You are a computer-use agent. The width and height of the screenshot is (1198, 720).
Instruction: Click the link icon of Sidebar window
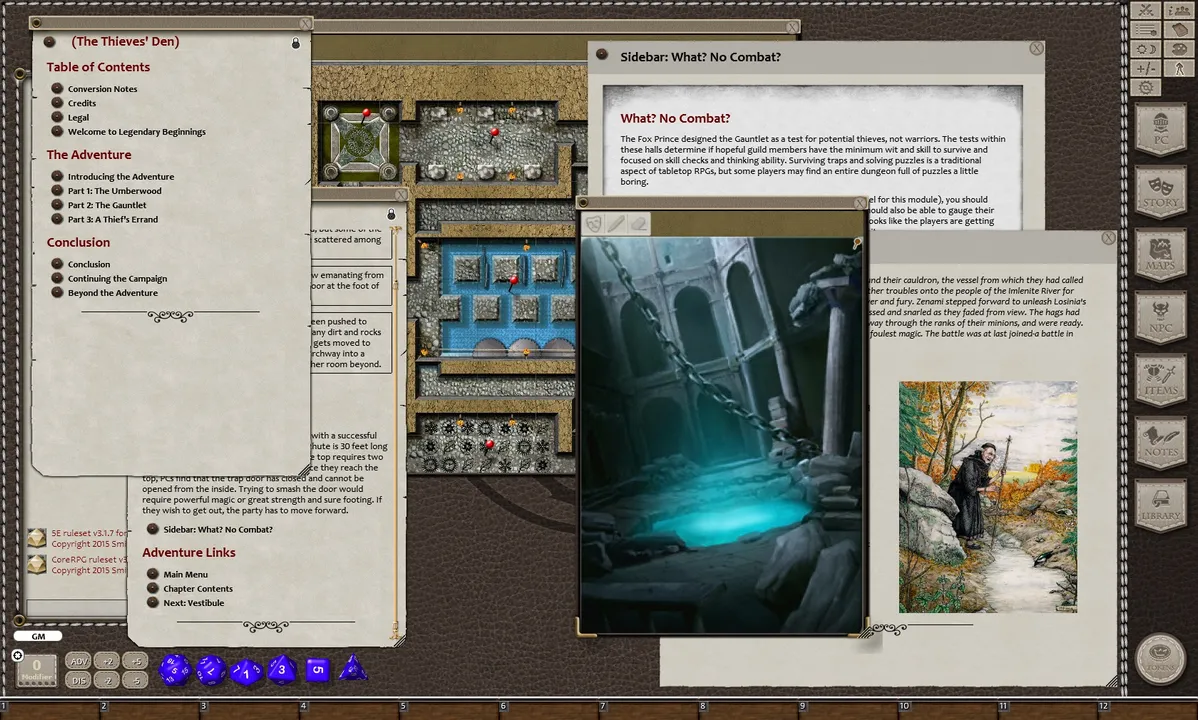(601, 54)
